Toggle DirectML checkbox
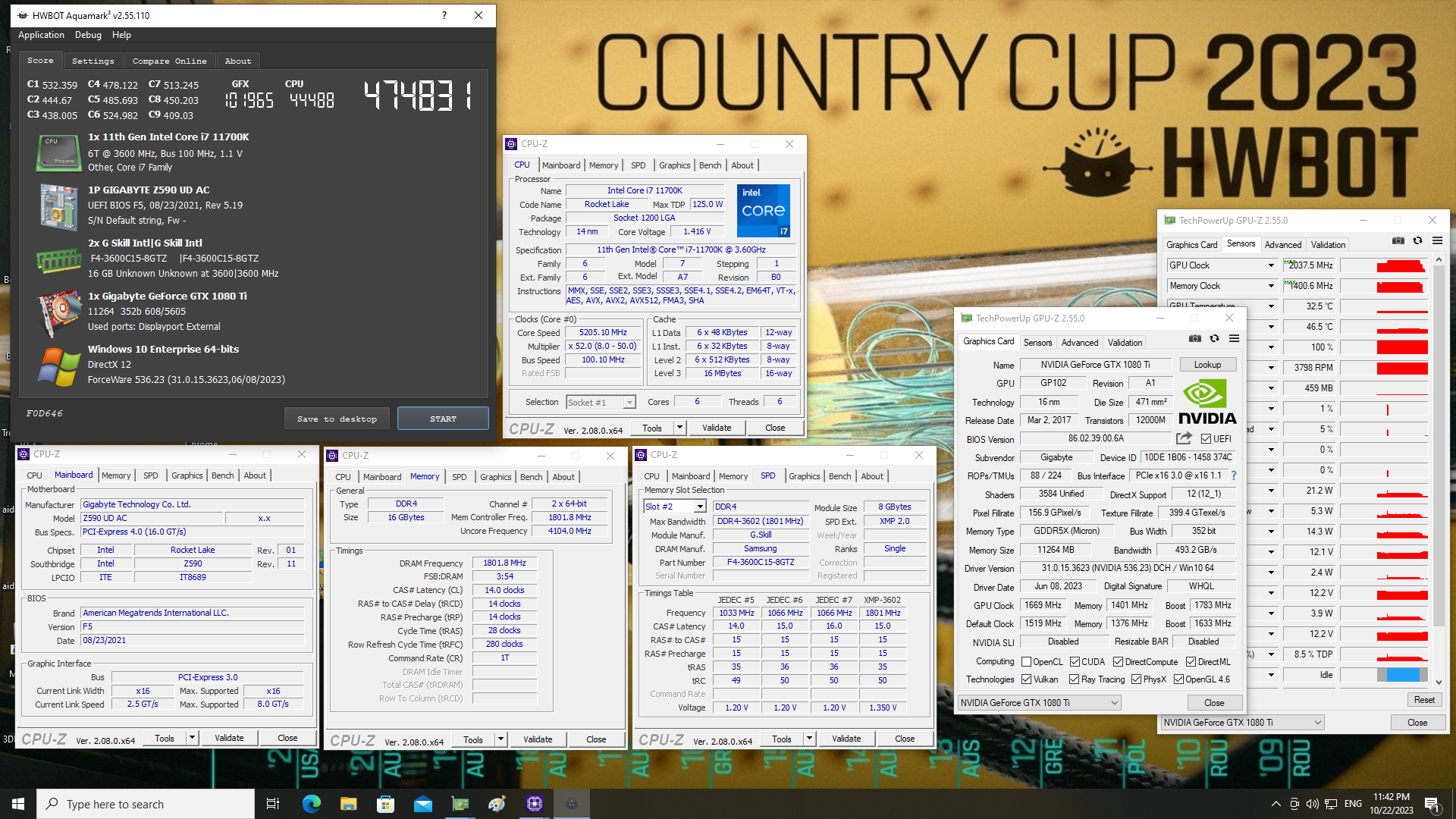1456x819 pixels. (x=1191, y=662)
